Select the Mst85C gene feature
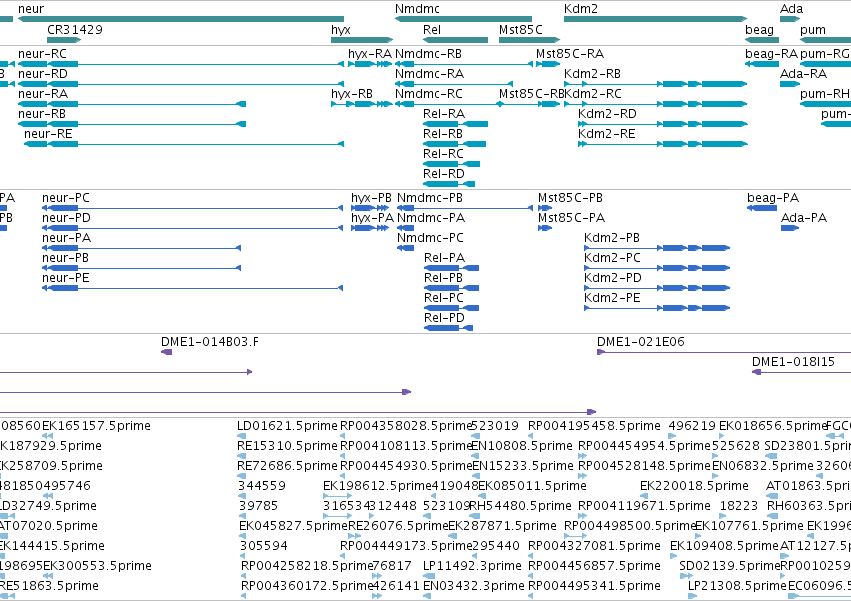This screenshot has height=601, width=851. coord(529,40)
